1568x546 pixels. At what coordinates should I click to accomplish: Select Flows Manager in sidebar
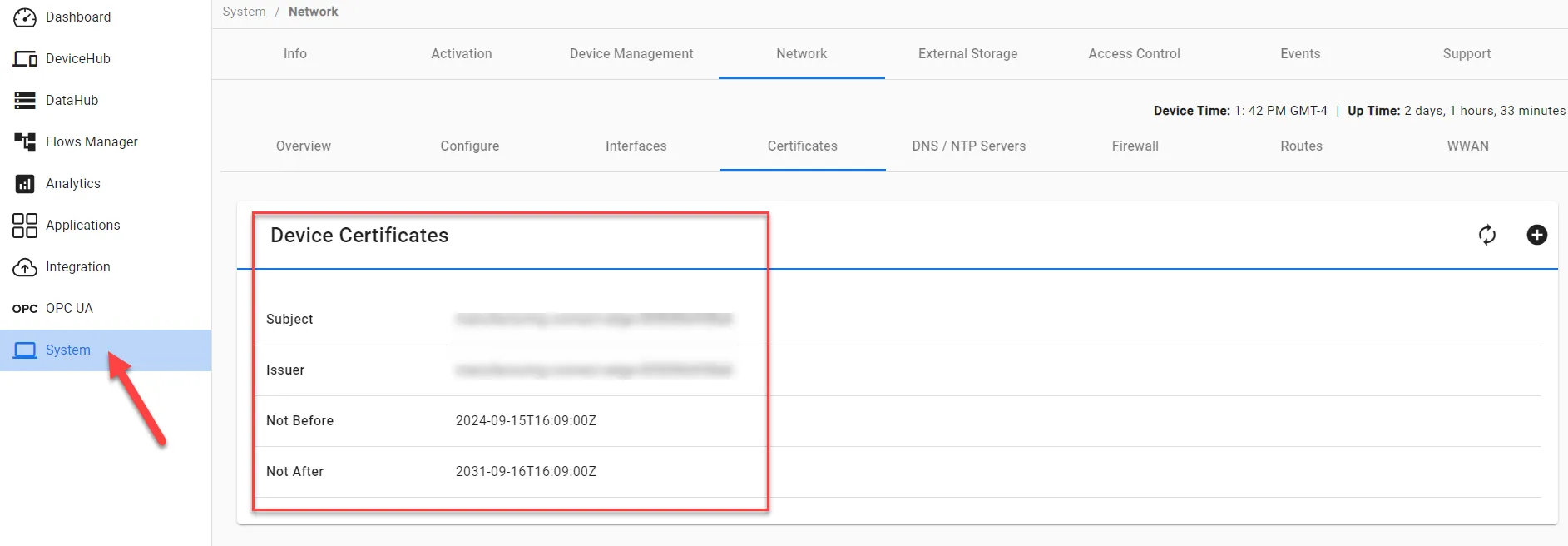pyautogui.click(x=92, y=142)
